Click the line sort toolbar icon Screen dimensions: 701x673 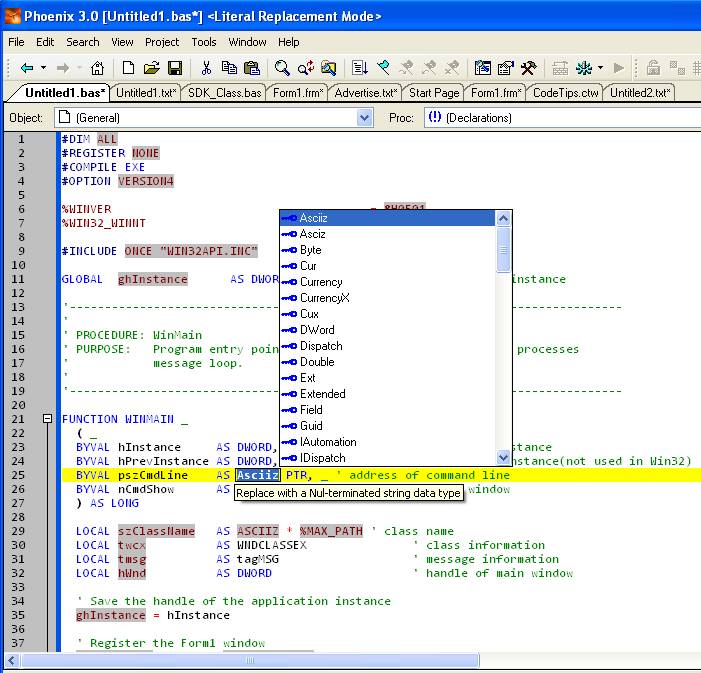359,68
